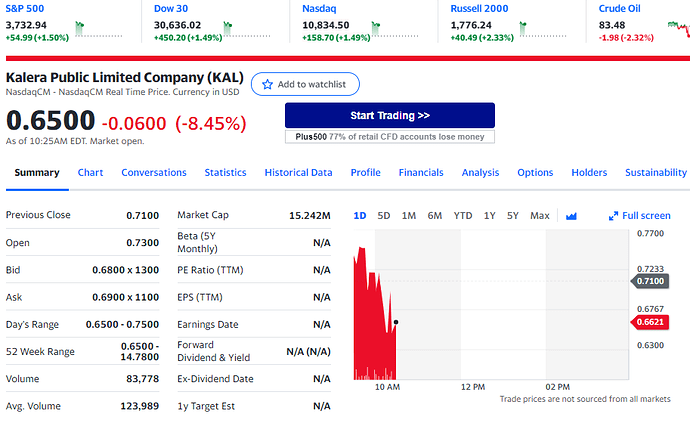Viewport: 690px width, 423px height.
Task: Click the Earnings Date label
Action: (208, 324)
